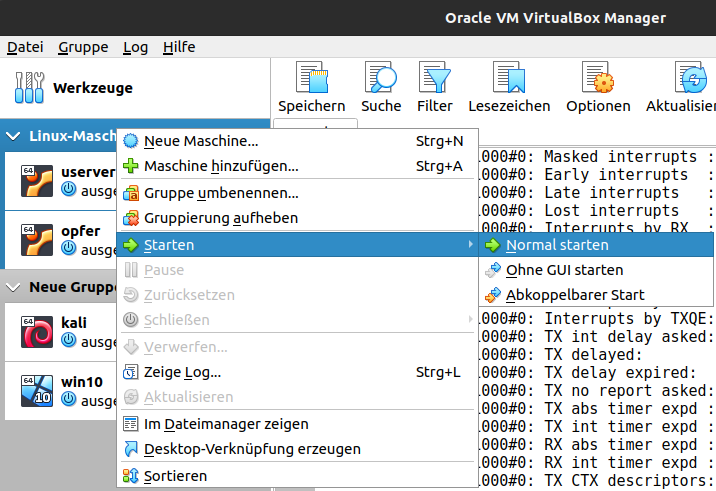Screen dimensions: 716x491
Task: Collapse the Neue Gruppe chevron
Action: tap(13, 287)
